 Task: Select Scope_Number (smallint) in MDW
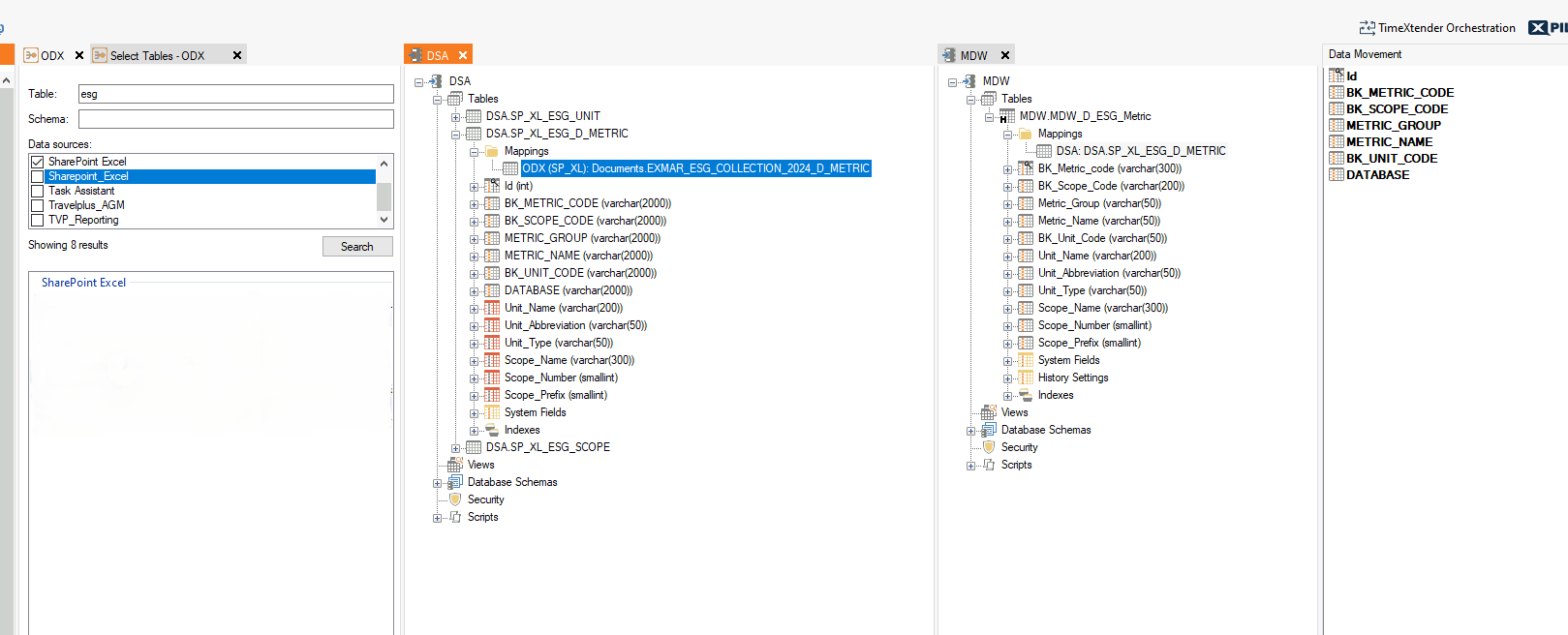pyautogui.click(x=1094, y=325)
